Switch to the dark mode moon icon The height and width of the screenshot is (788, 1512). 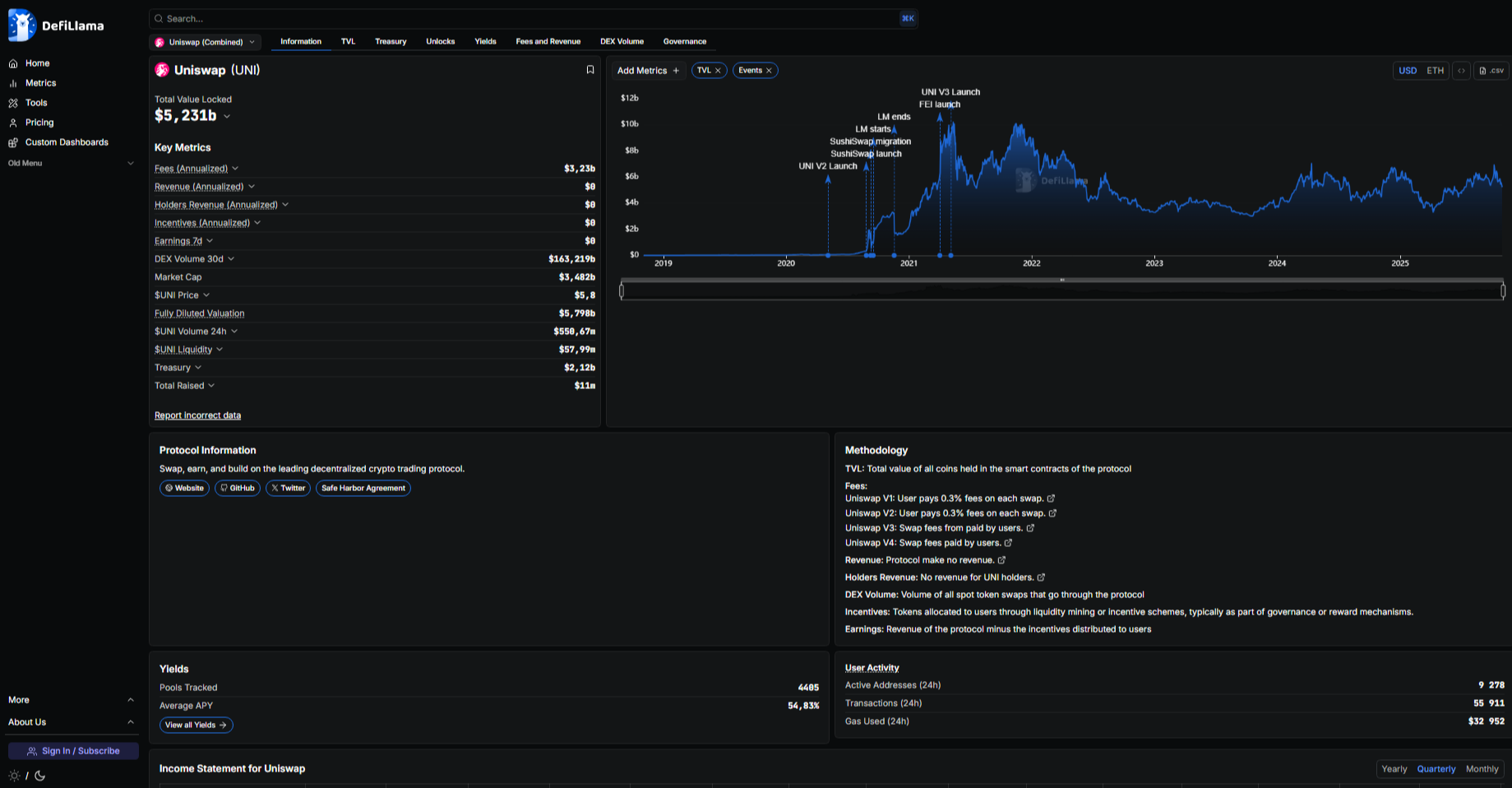click(x=39, y=776)
